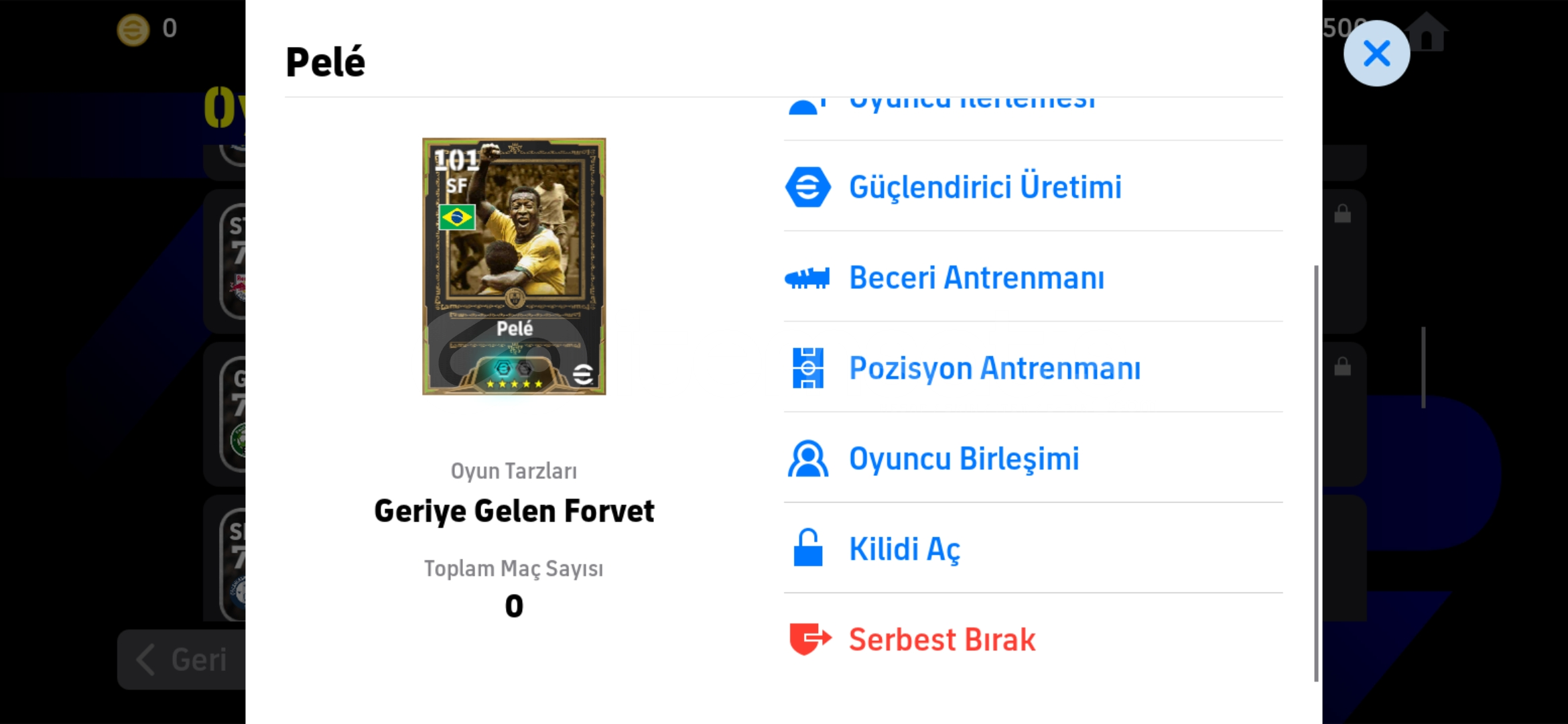This screenshot has width=1568, height=724.
Task: Click the Güçlendirici Üretimi coin icon
Action: coord(807,187)
